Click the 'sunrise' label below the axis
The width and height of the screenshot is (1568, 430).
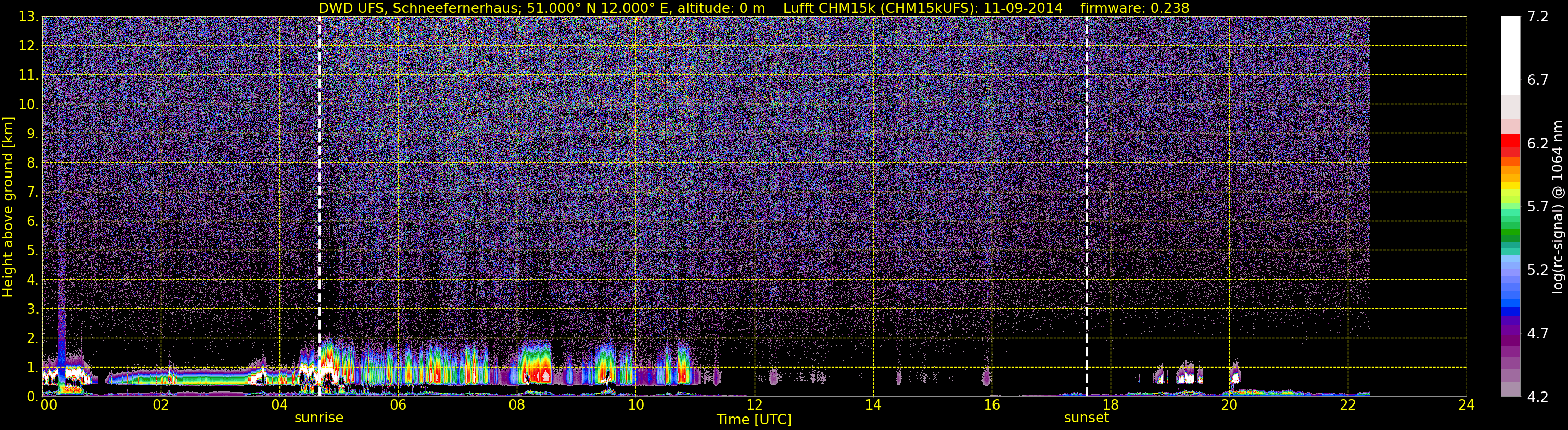pos(319,418)
